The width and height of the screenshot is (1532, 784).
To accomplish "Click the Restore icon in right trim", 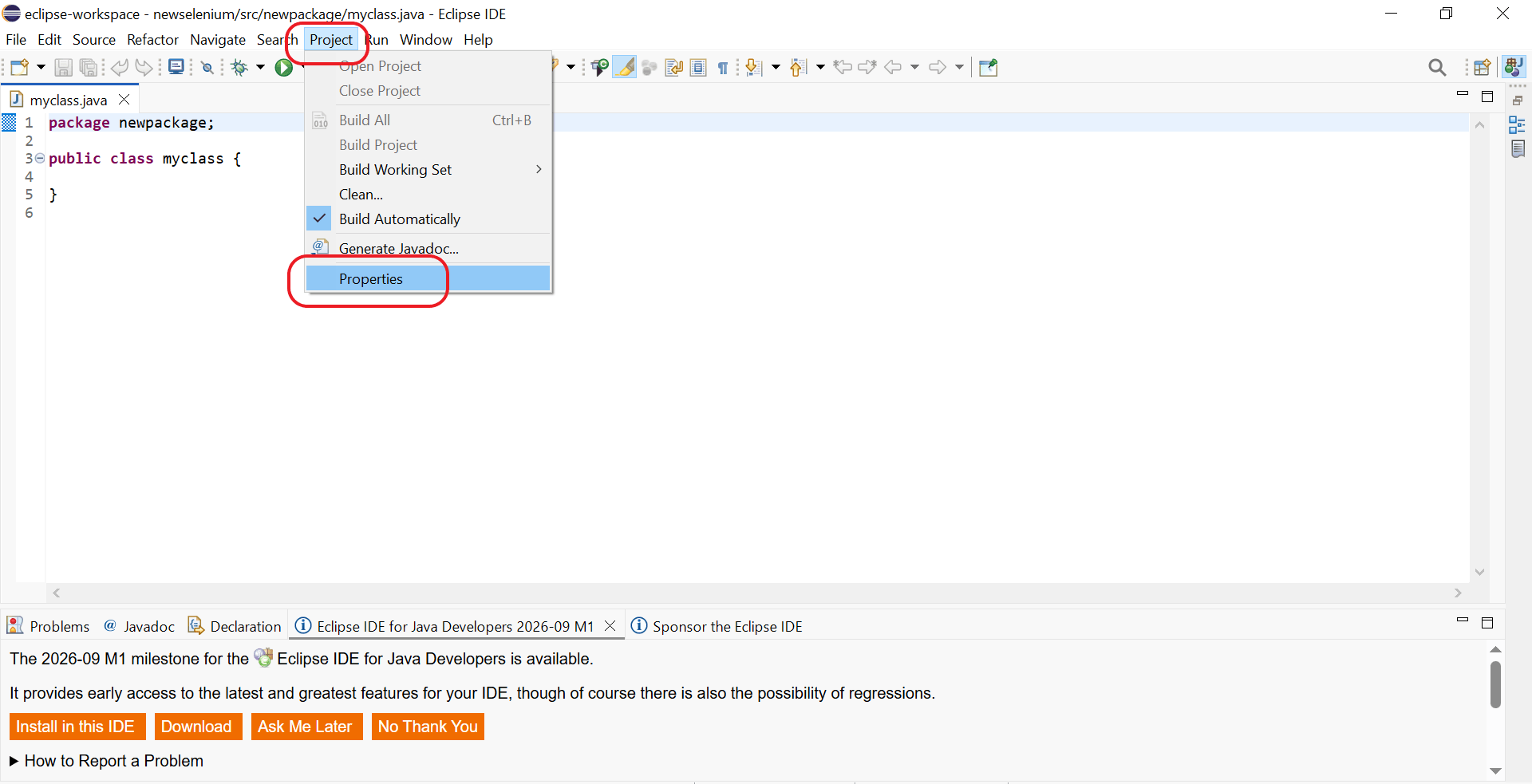I will [1518, 100].
